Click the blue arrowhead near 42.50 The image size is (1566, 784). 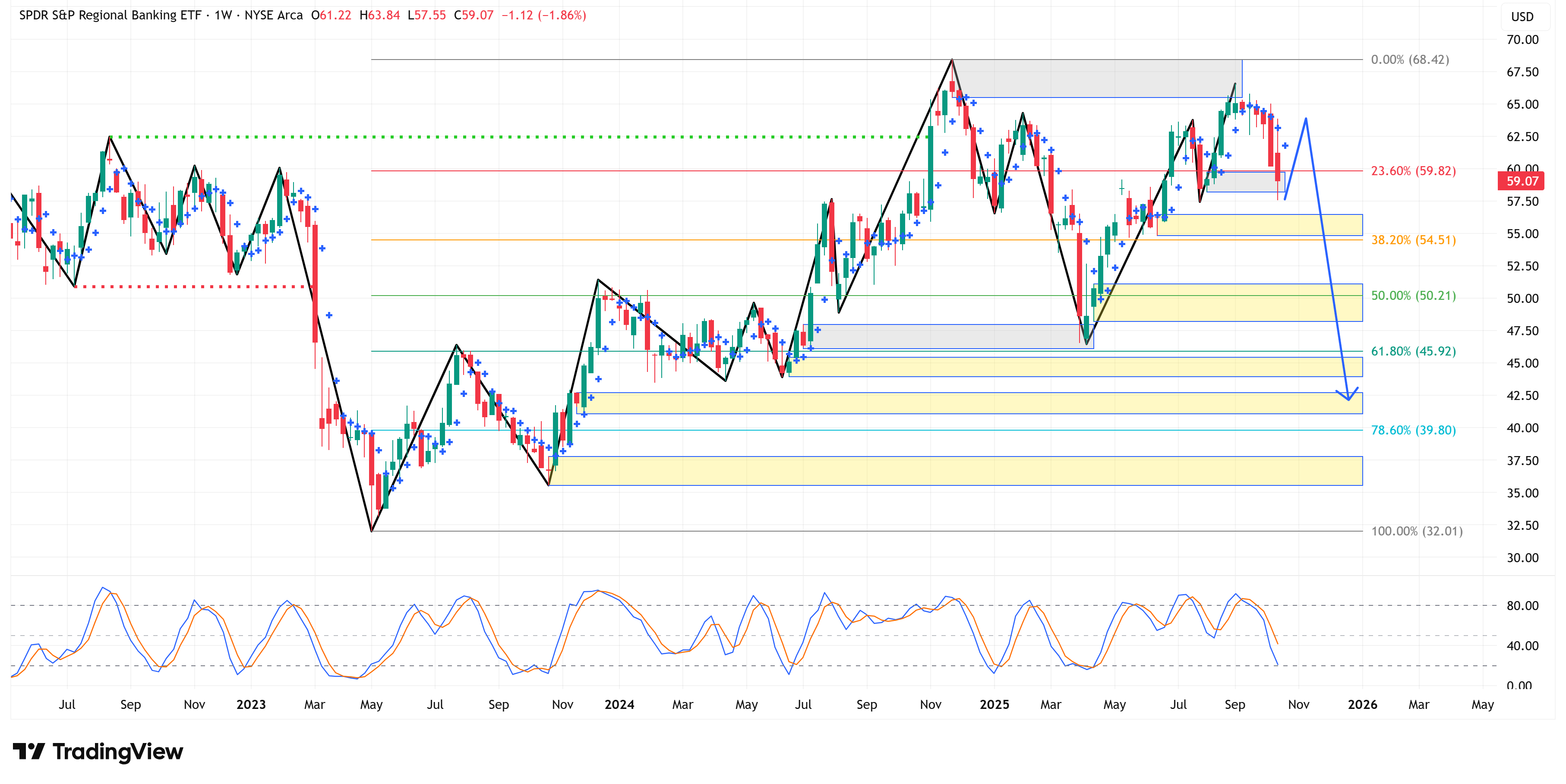[1348, 398]
